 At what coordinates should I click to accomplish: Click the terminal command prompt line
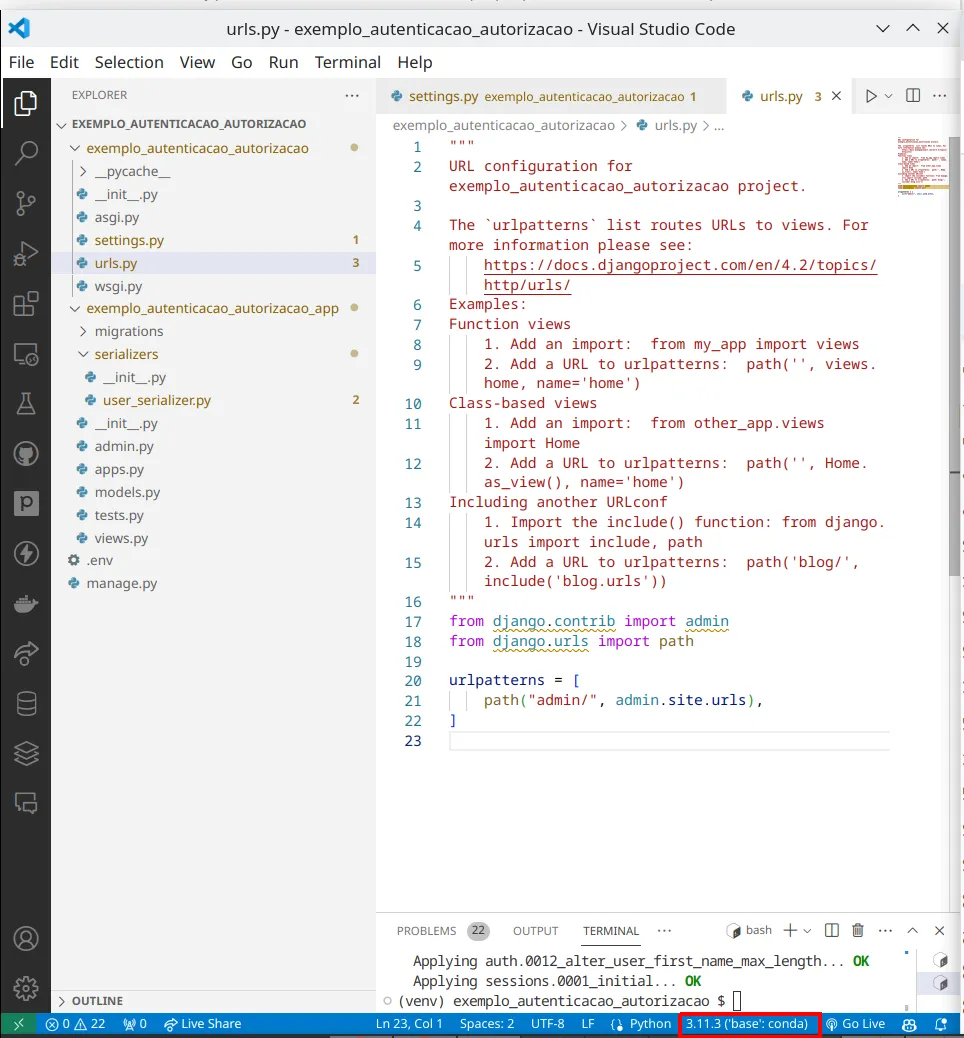click(x=569, y=1001)
